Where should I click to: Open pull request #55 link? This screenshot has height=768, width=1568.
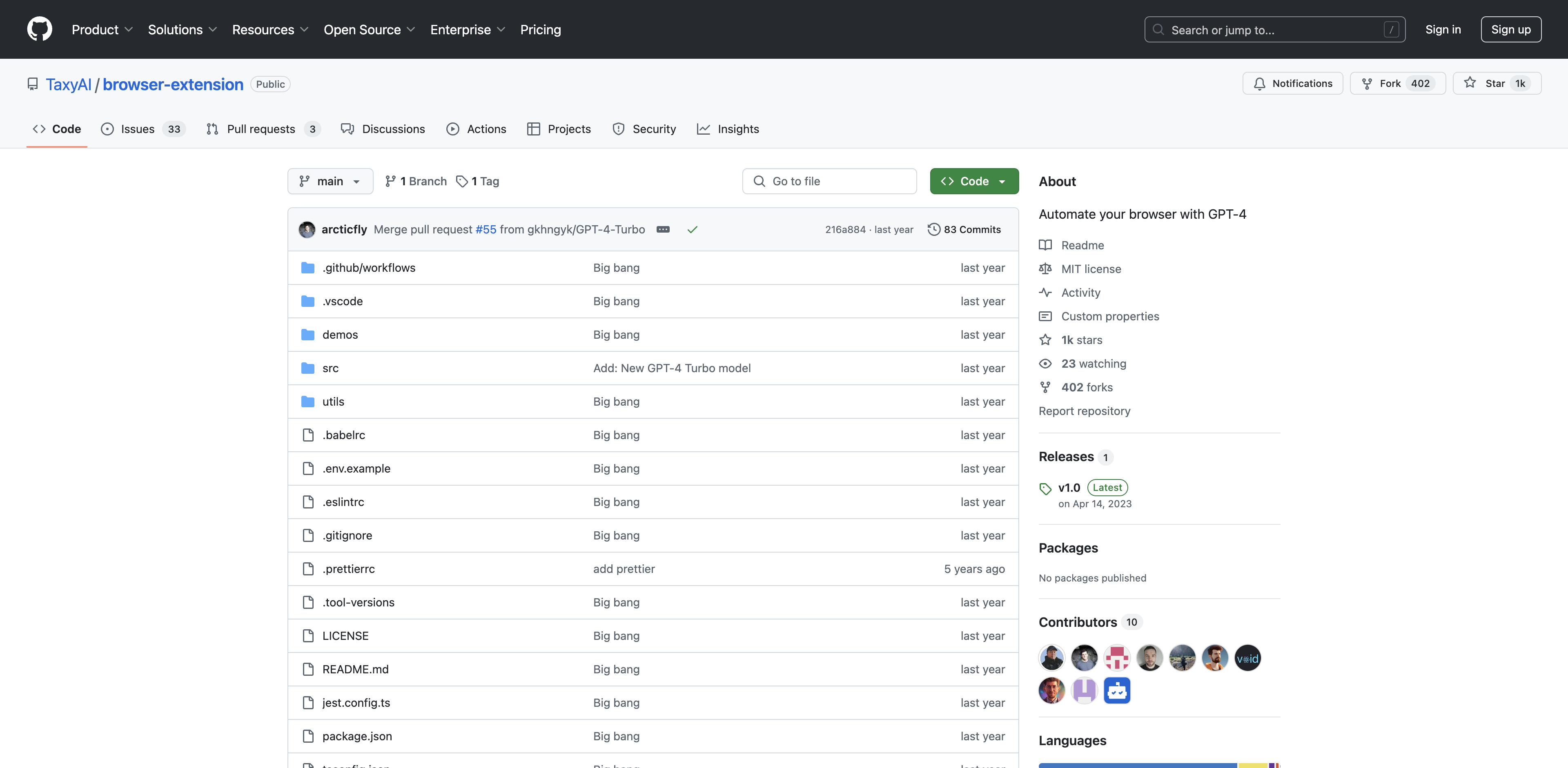(486, 229)
